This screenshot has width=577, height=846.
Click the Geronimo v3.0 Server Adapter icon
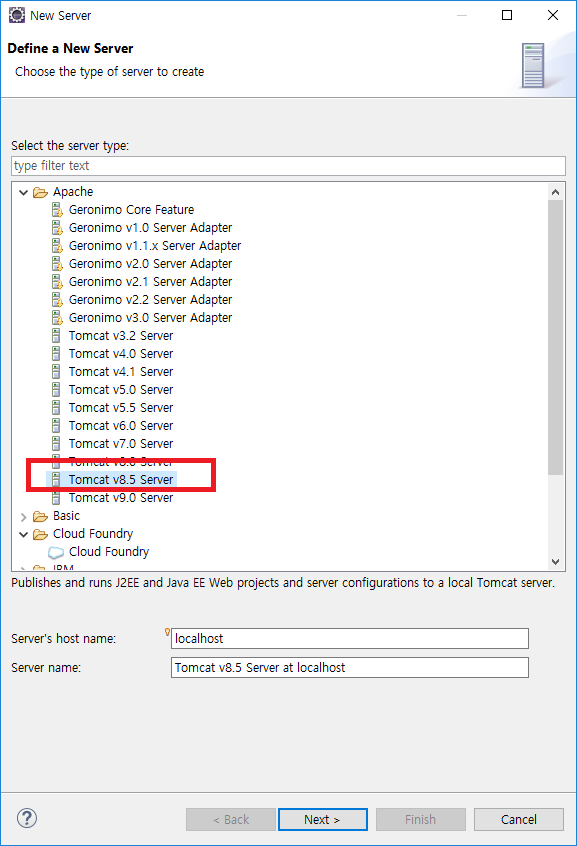57,317
